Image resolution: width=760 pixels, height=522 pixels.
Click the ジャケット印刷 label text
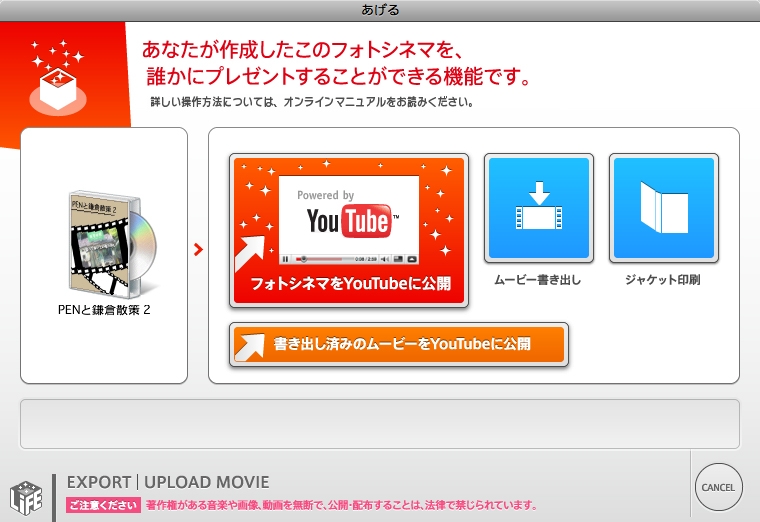[663, 280]
